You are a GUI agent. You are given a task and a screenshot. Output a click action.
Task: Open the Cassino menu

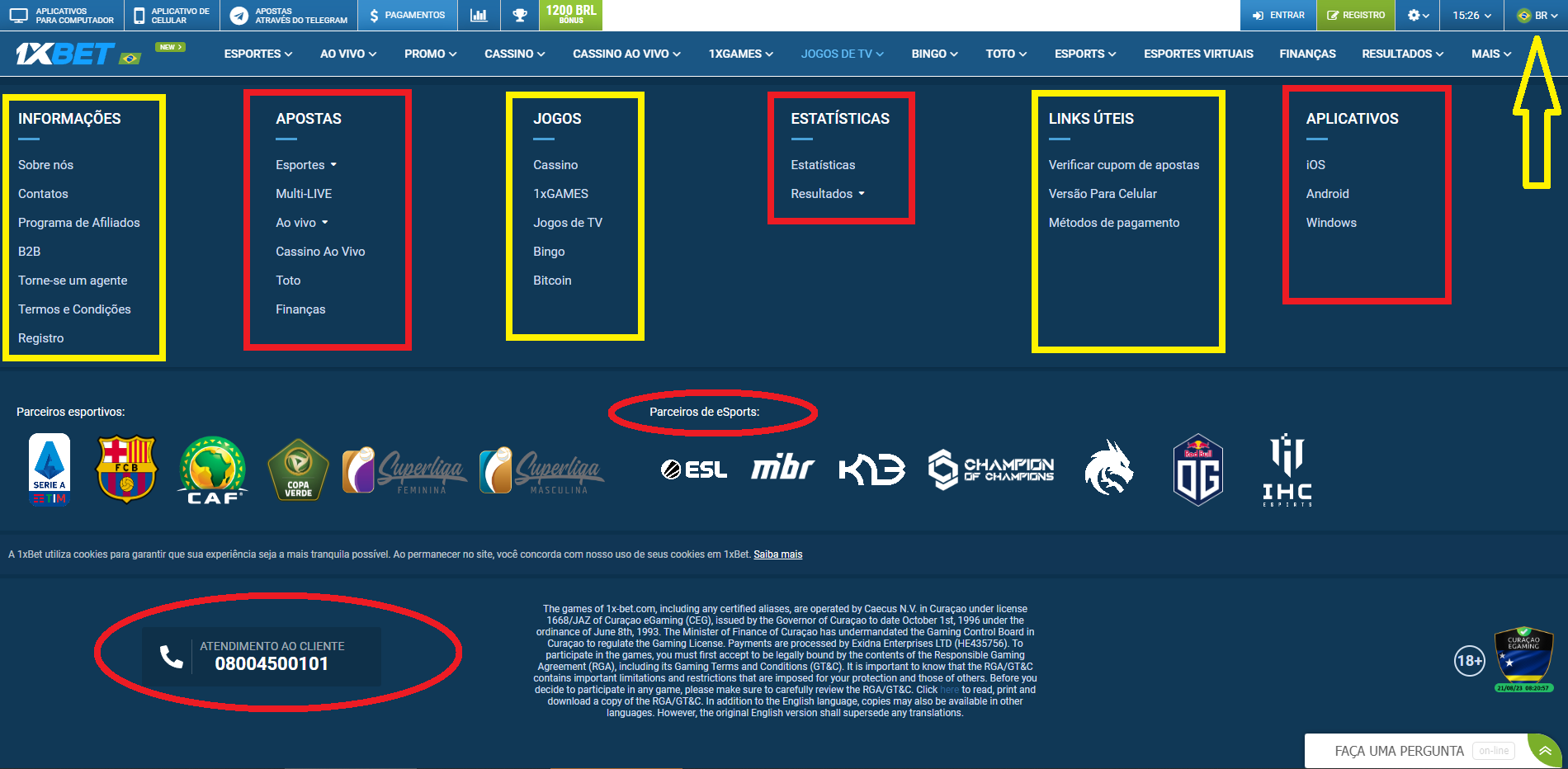[515, 54]
